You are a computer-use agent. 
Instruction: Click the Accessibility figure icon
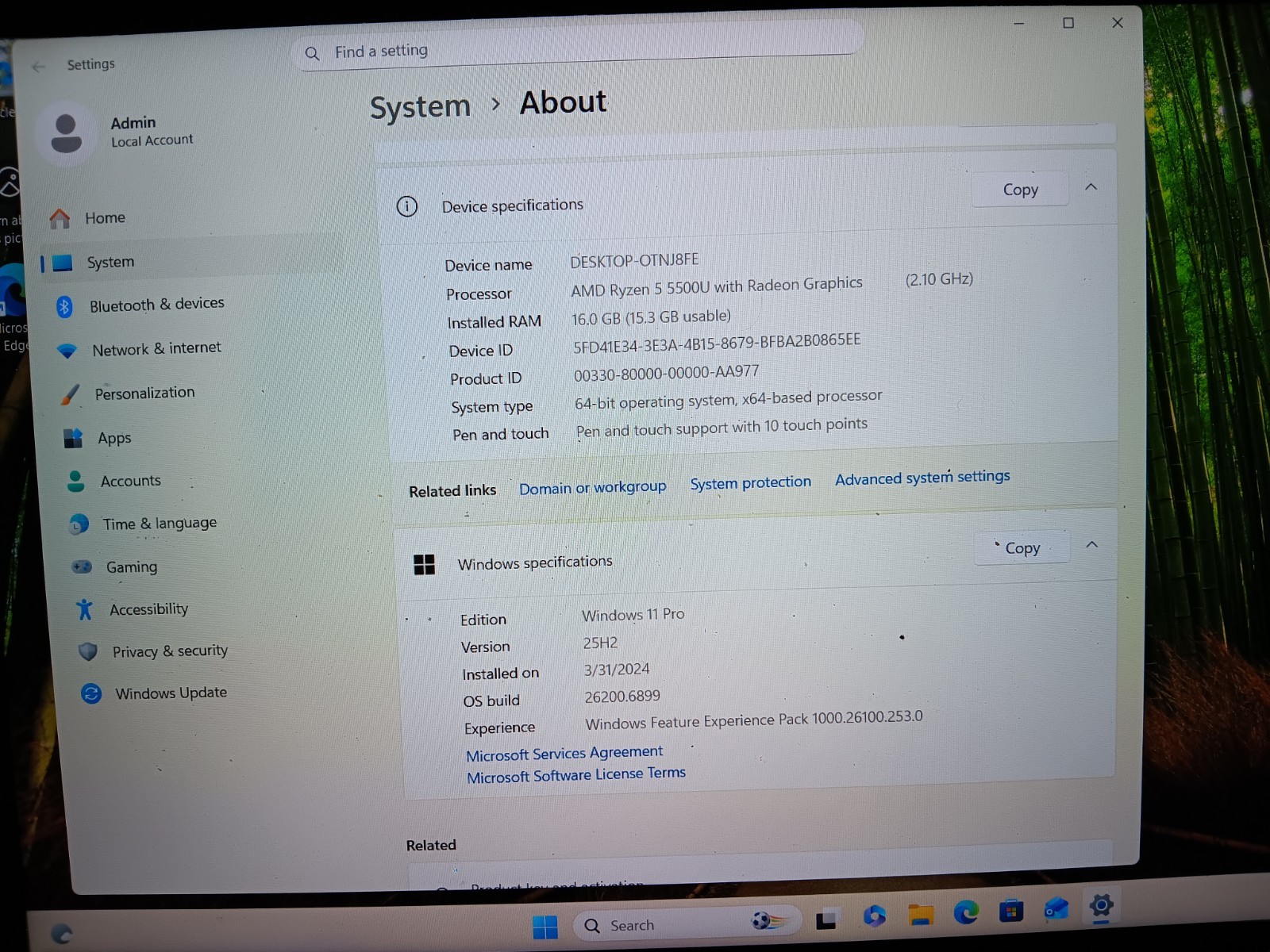pyautogui.click(x=84, y=609)
